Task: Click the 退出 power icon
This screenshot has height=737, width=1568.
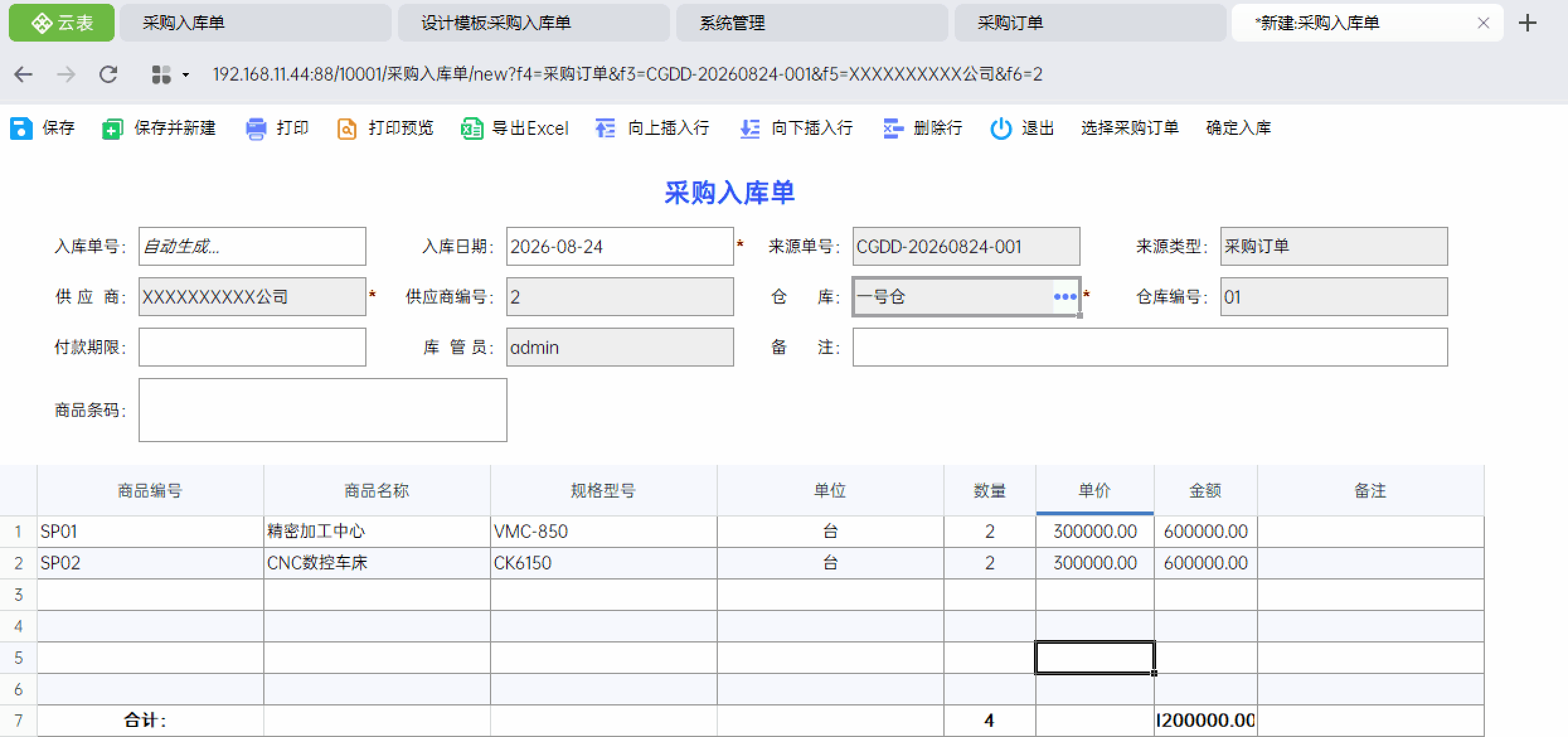Action: (1001, 129)
